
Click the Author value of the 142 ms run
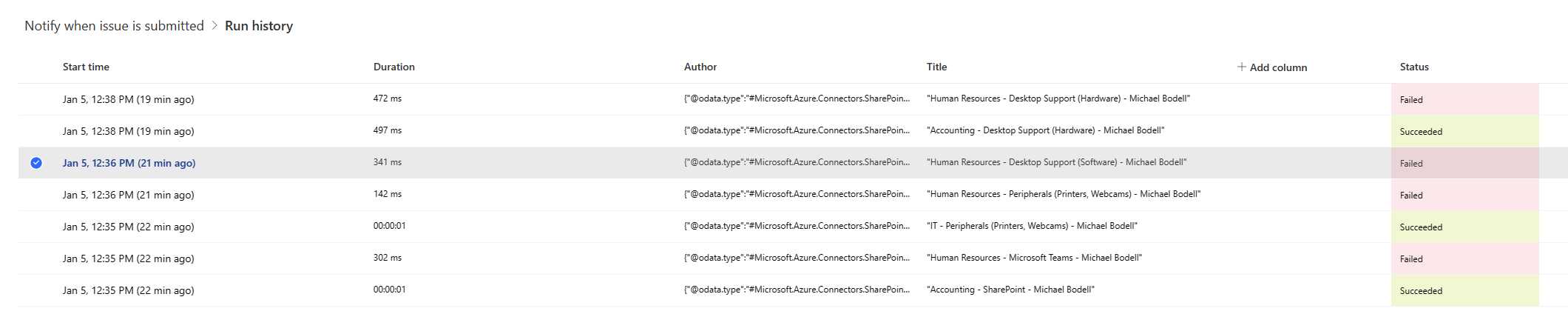click(x=797, y=194)
